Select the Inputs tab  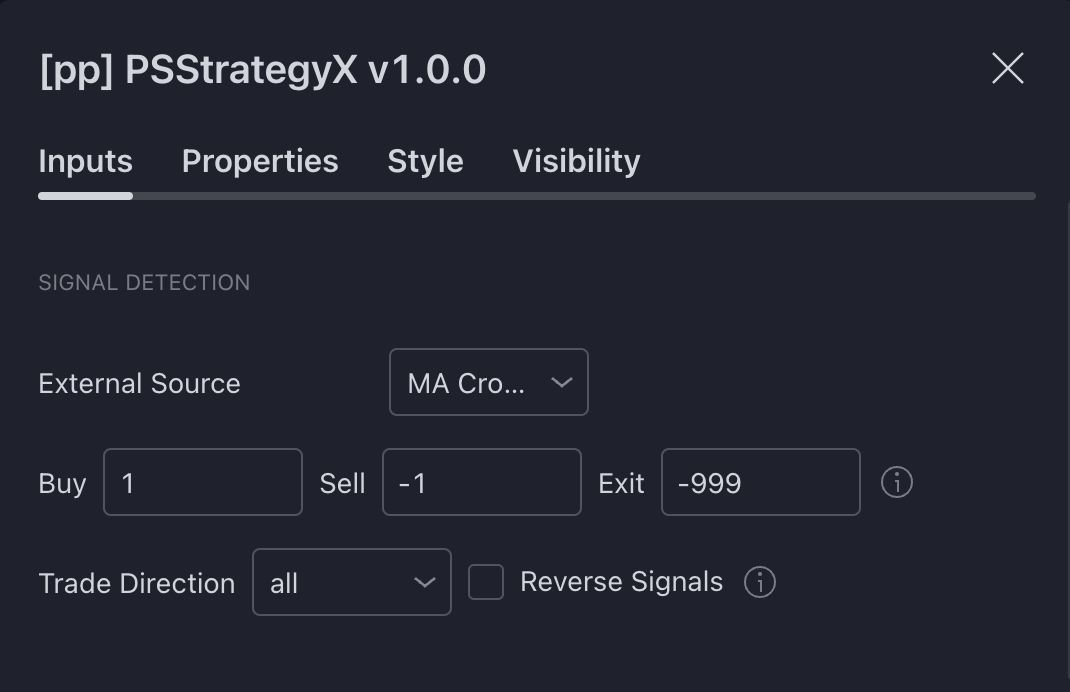pyautogui.click(x=85, y=161)
